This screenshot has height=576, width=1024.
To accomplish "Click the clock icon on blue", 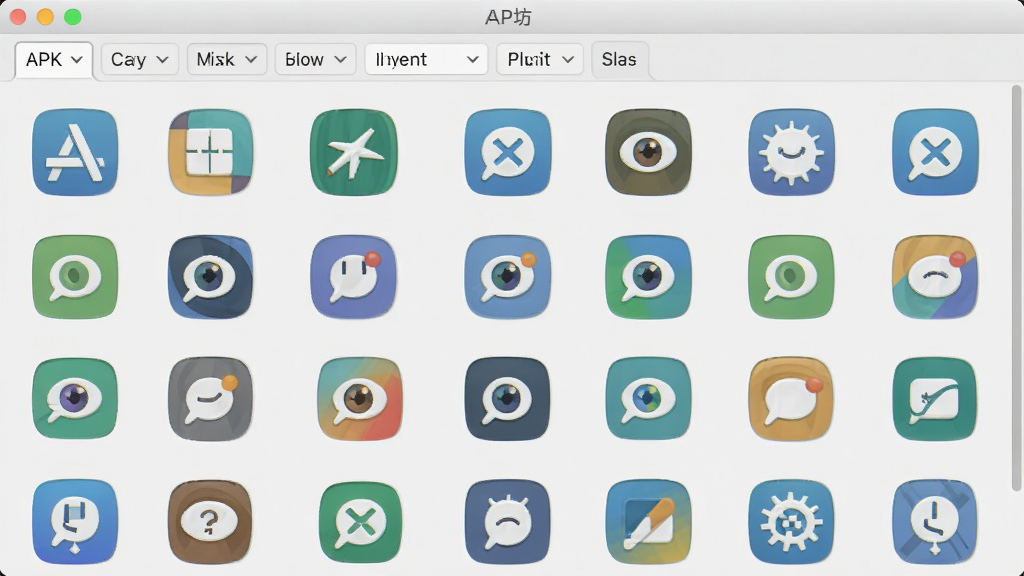I will pos(935,522).
